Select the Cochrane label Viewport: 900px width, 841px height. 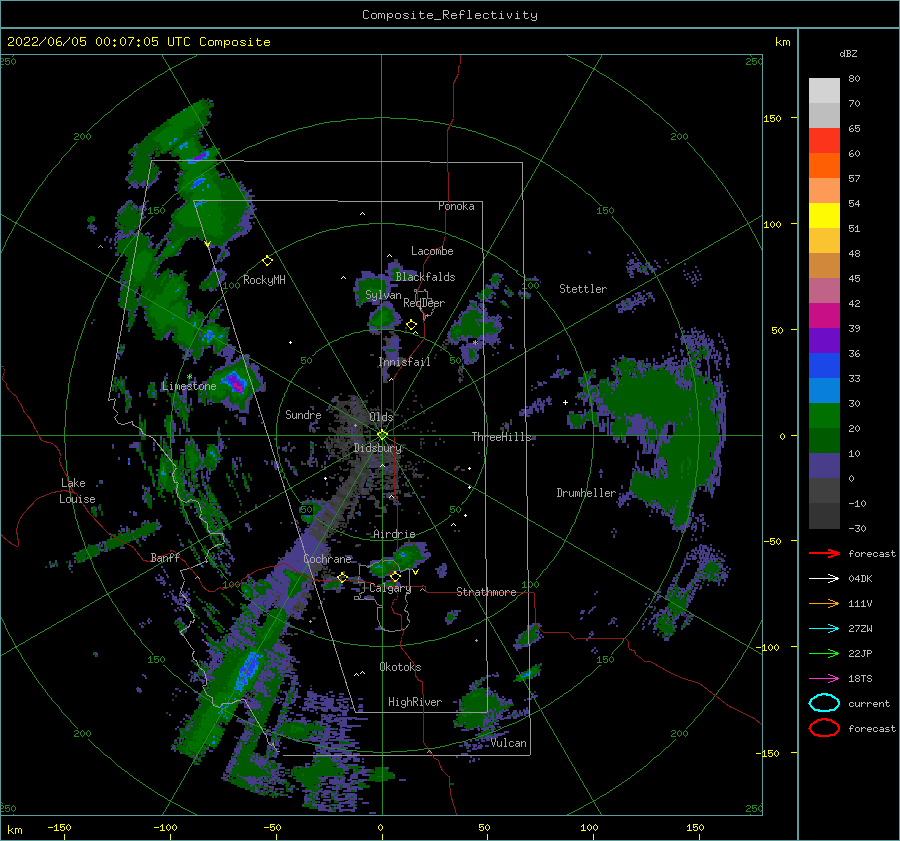click(x=327, y=559)
